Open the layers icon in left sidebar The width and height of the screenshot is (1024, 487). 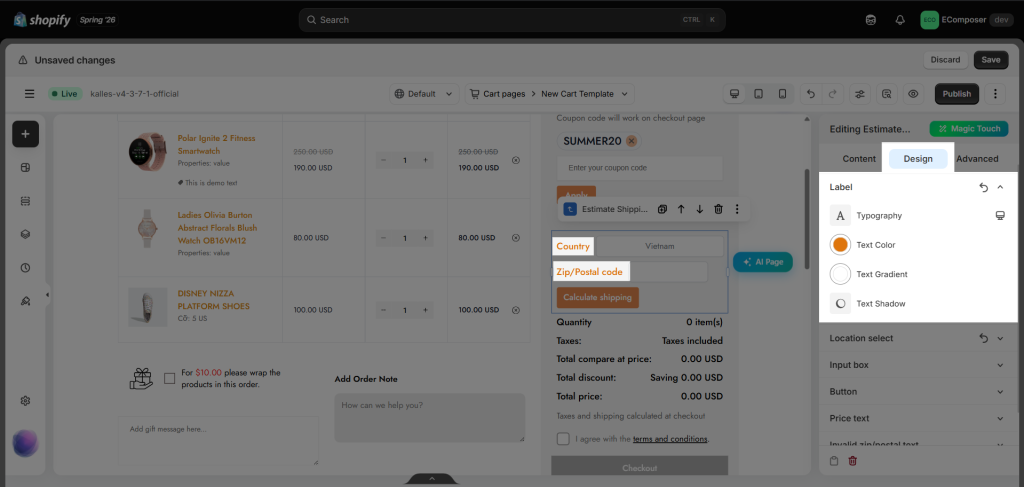pos(25,234)
